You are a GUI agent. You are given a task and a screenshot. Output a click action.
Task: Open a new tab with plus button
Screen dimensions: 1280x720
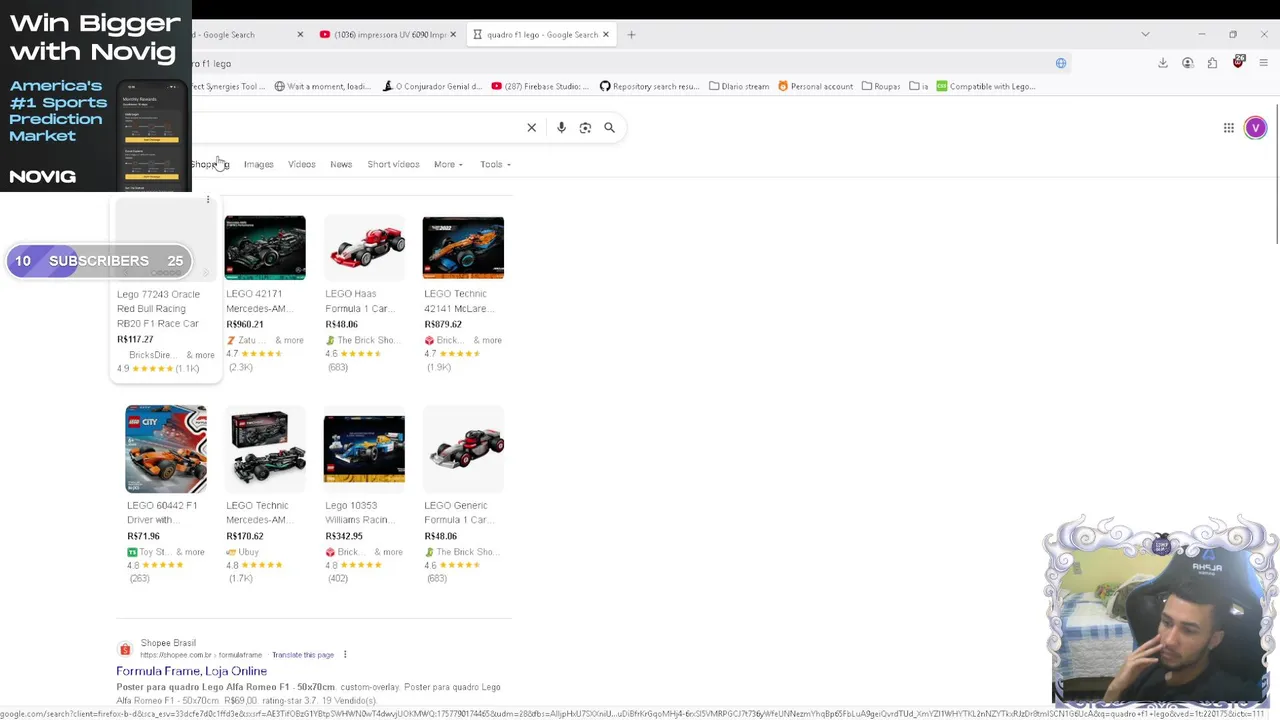coord(631,34)
